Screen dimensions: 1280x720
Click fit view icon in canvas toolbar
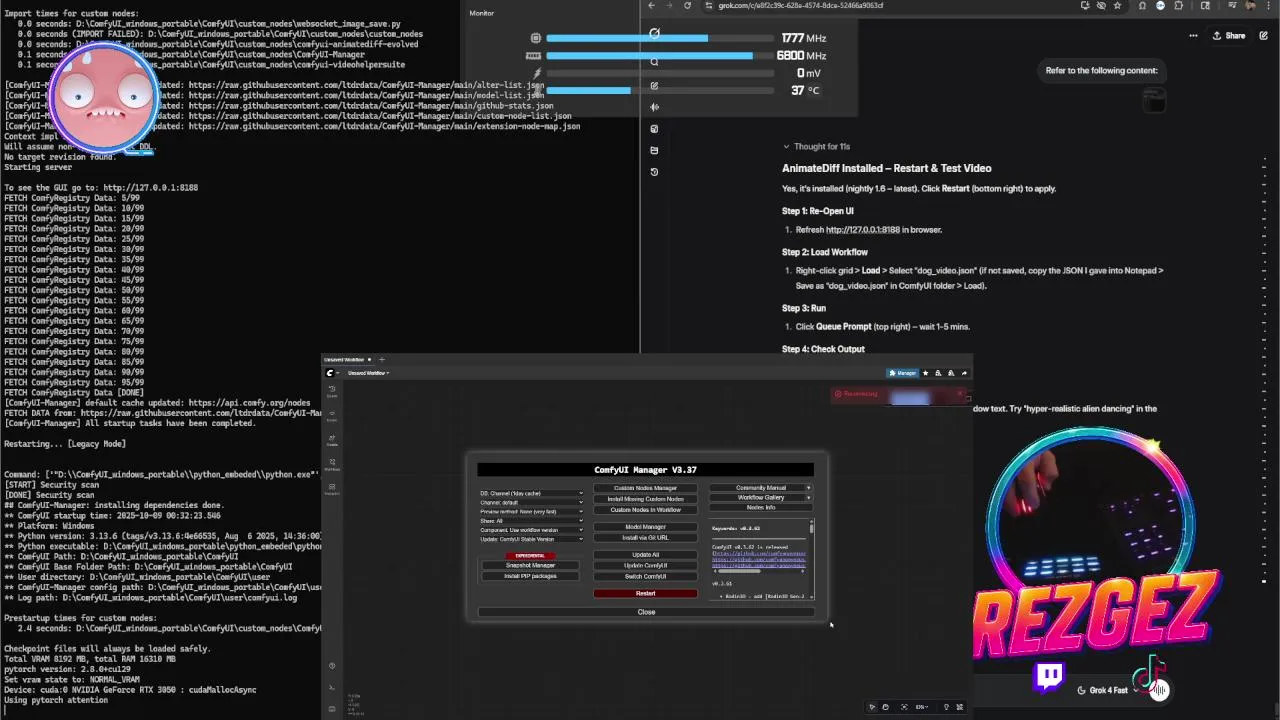click(x=904, y=707)
